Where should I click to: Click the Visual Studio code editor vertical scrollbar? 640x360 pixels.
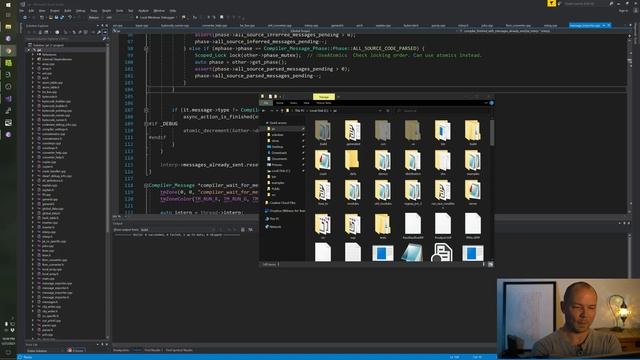(x=630, y=122)
